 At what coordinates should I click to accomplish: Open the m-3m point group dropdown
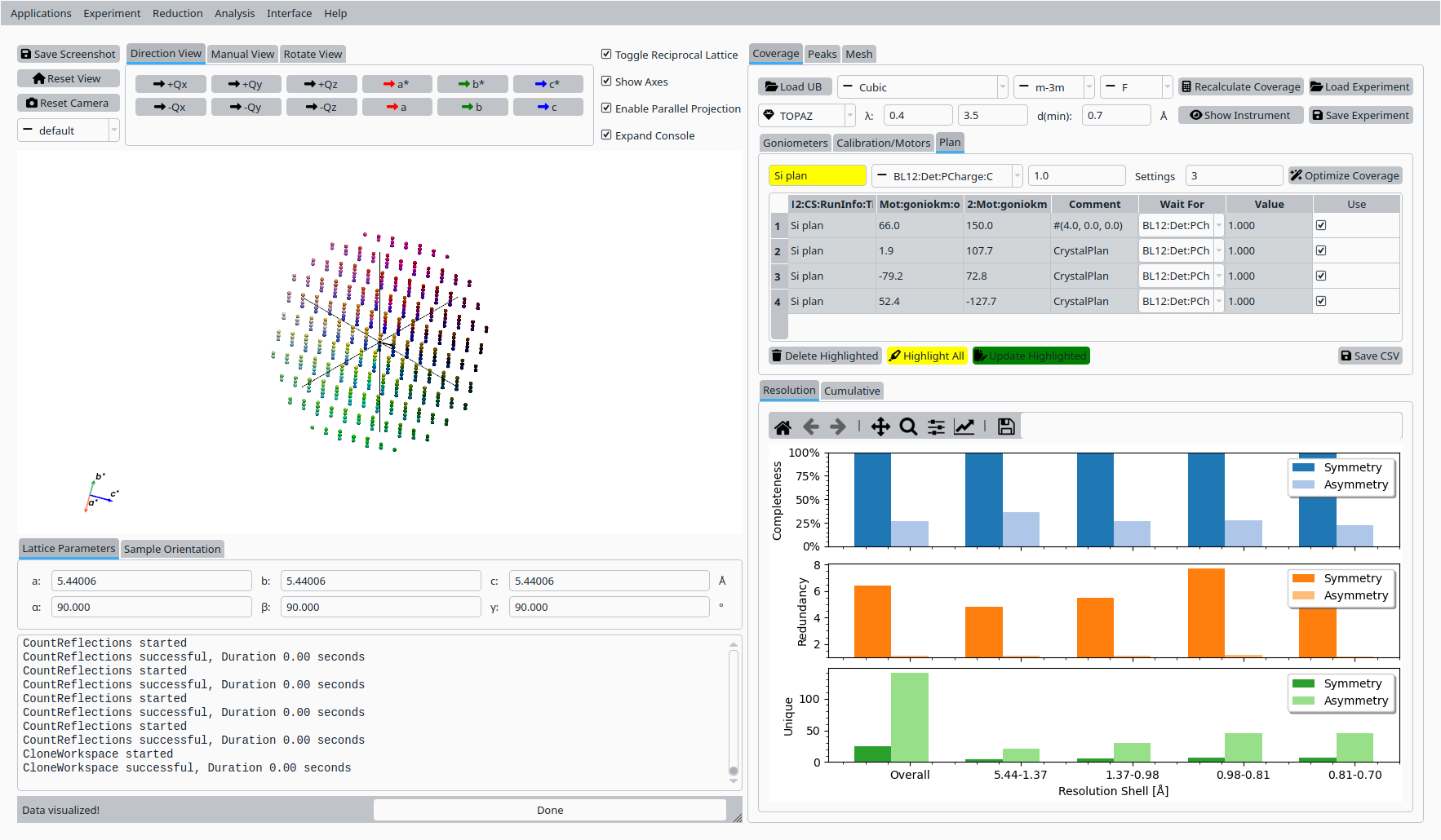click(x=1053, y=87)
